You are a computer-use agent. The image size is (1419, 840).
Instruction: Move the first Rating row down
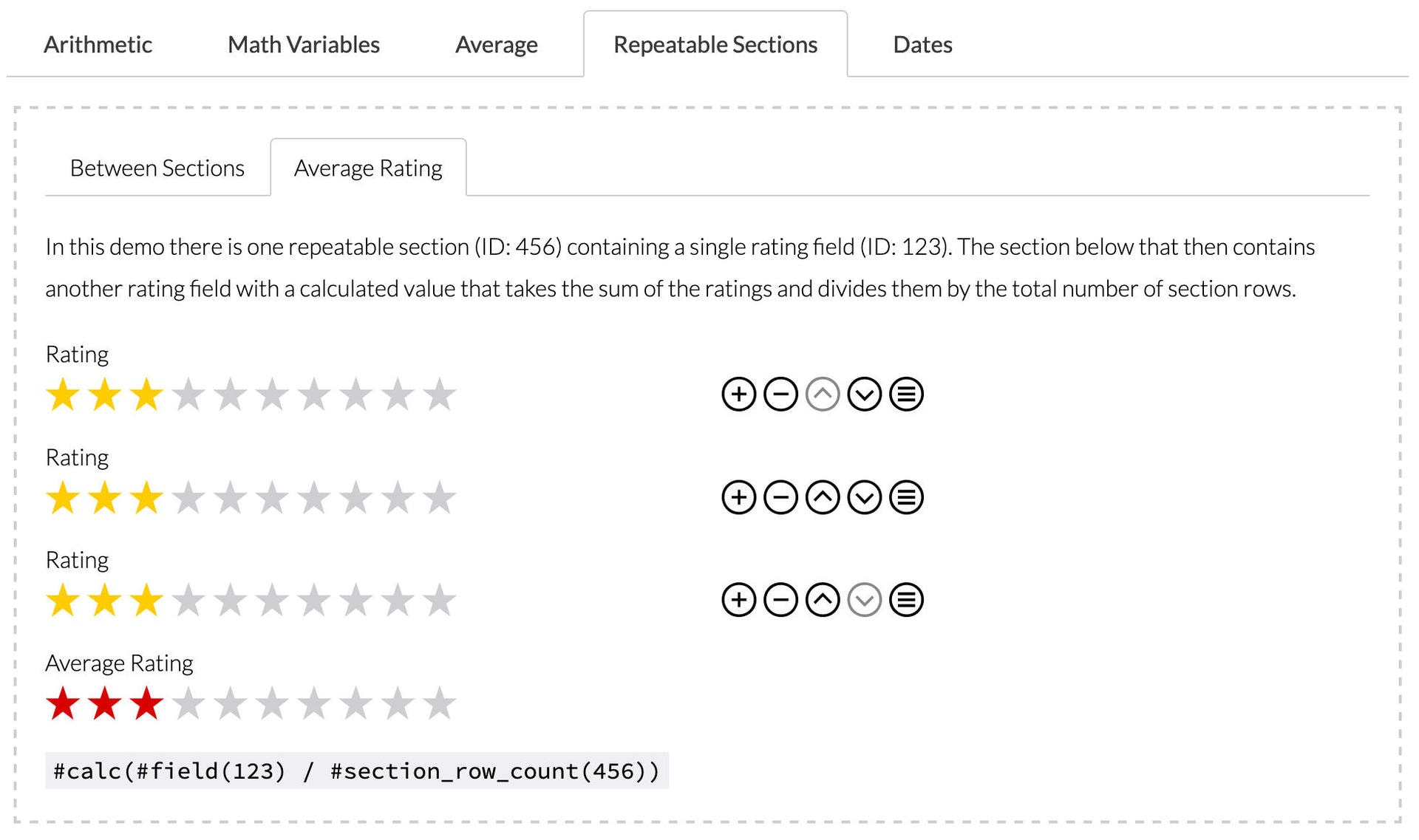click(863, 393)
